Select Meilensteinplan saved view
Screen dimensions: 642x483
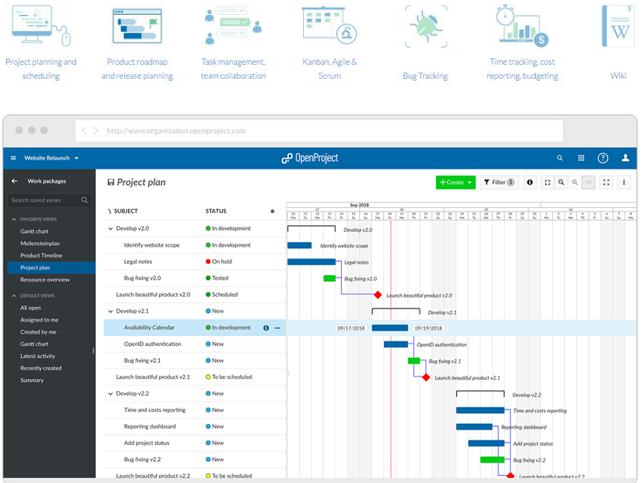(x=40, y=243)
